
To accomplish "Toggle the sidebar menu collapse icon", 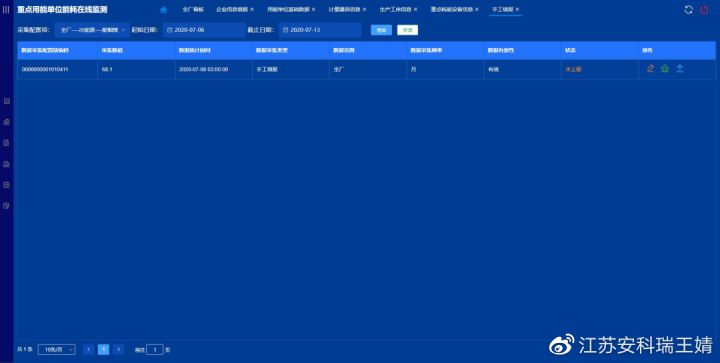I will [x=6, y=10].
